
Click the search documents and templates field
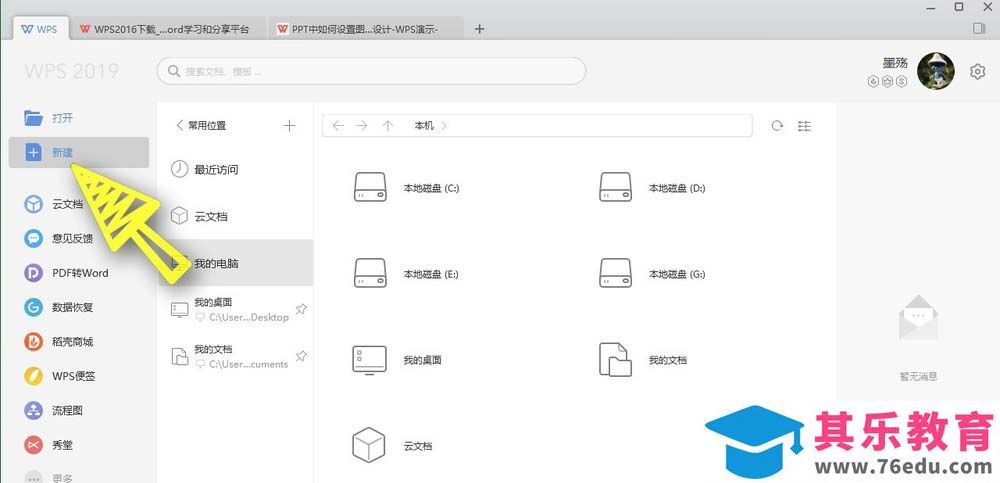click(x=371, y=71)
